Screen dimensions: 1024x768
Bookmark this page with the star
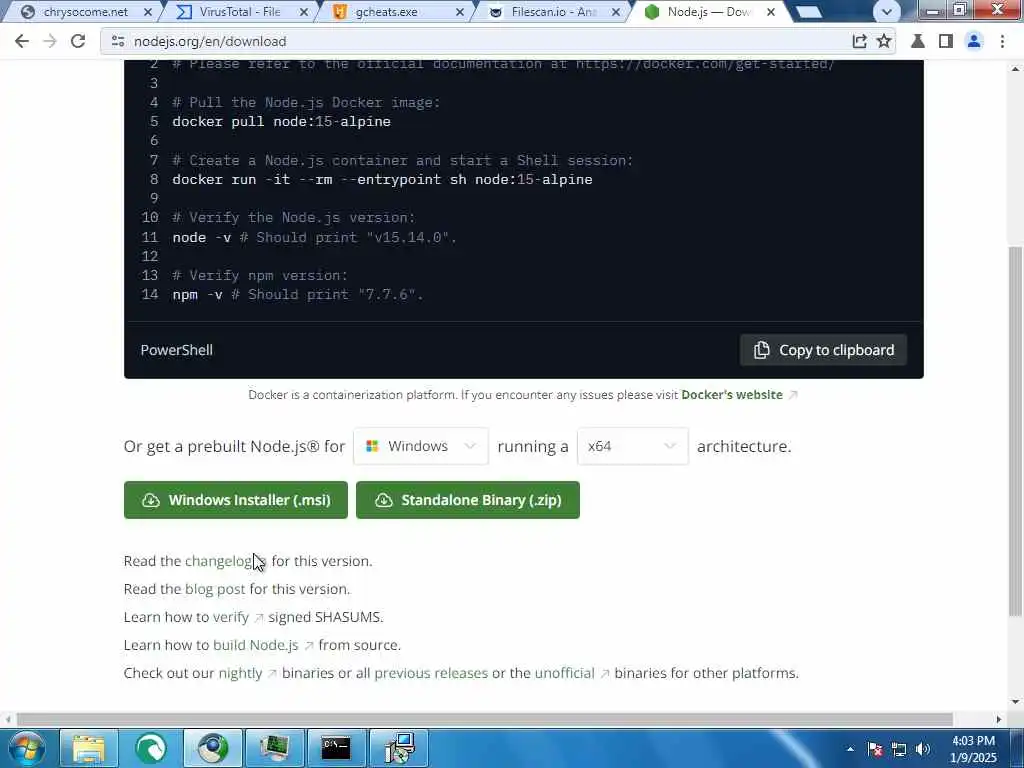pos(884,41)
